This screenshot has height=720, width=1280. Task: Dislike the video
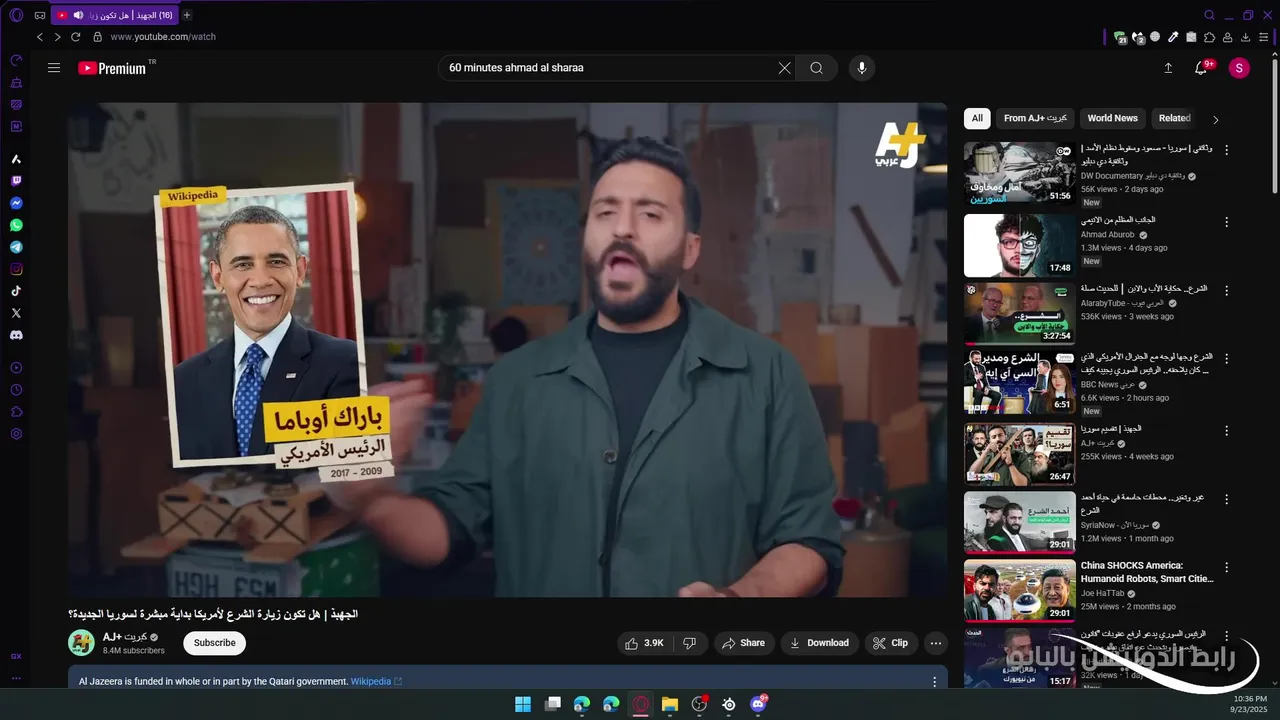pos(689,643)
